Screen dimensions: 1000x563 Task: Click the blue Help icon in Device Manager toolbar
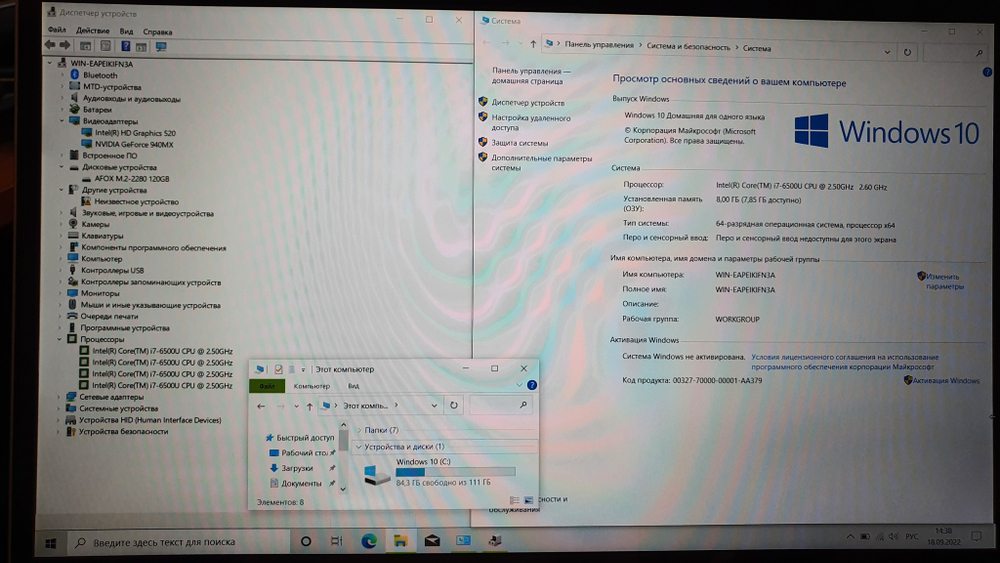[x=126, y=46]
